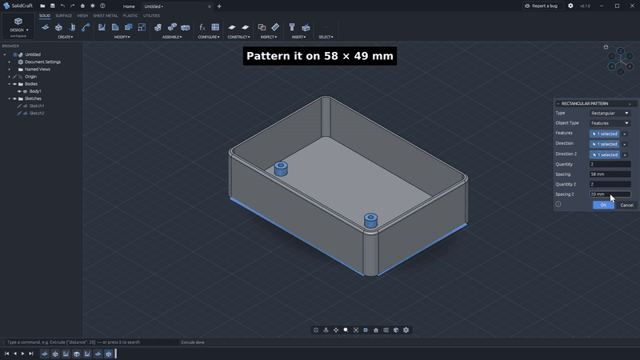Open the CREATE group dropdown
The image size is (640, 360).
click(65, 37)
